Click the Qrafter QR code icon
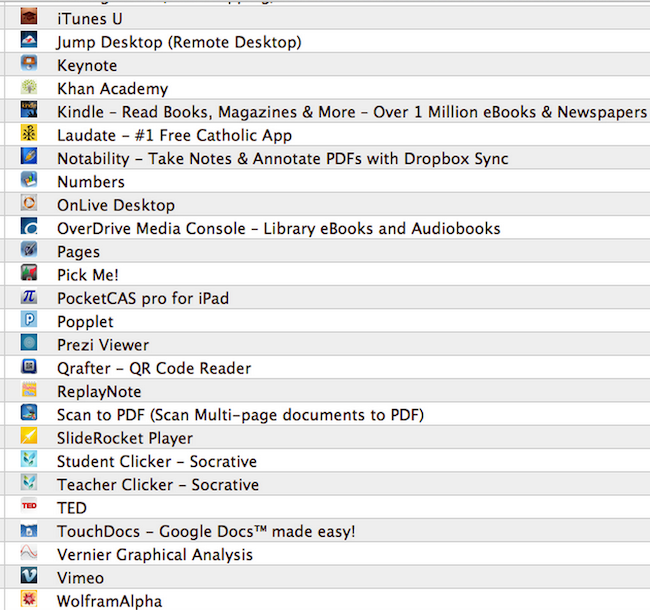 tap(29, 366)
